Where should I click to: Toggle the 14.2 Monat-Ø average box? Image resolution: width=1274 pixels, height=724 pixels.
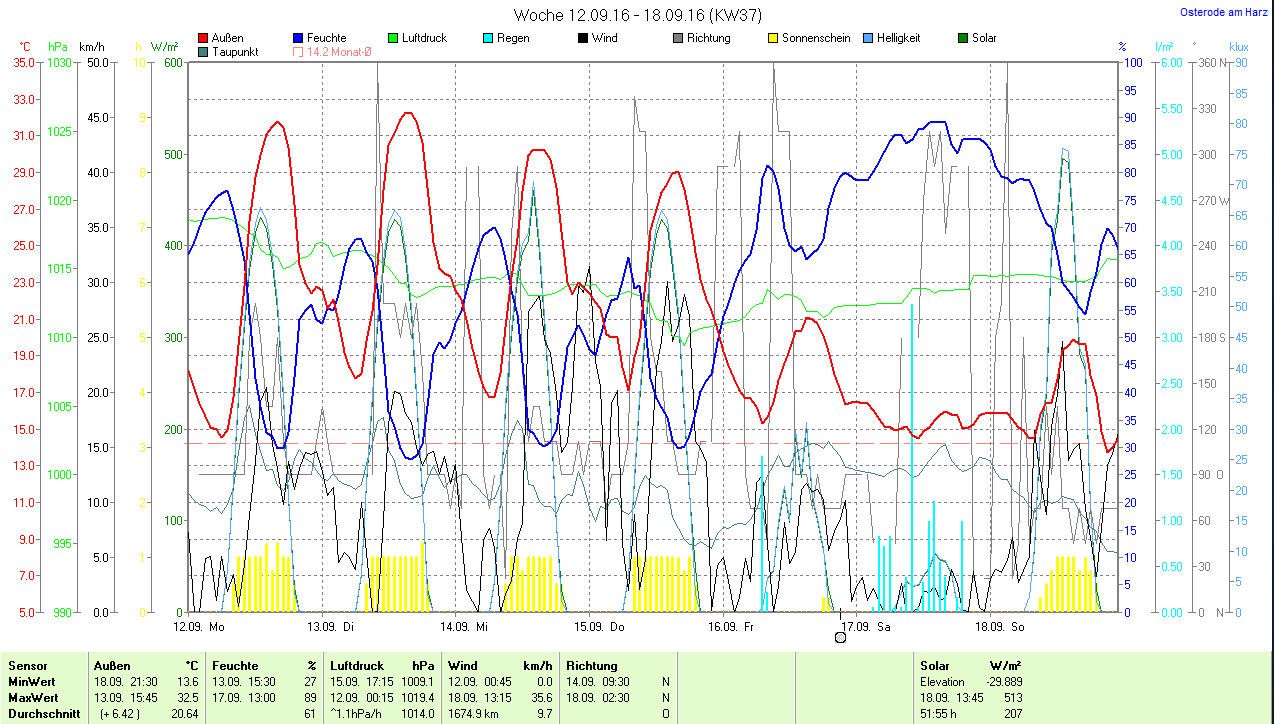coord(298,52)
